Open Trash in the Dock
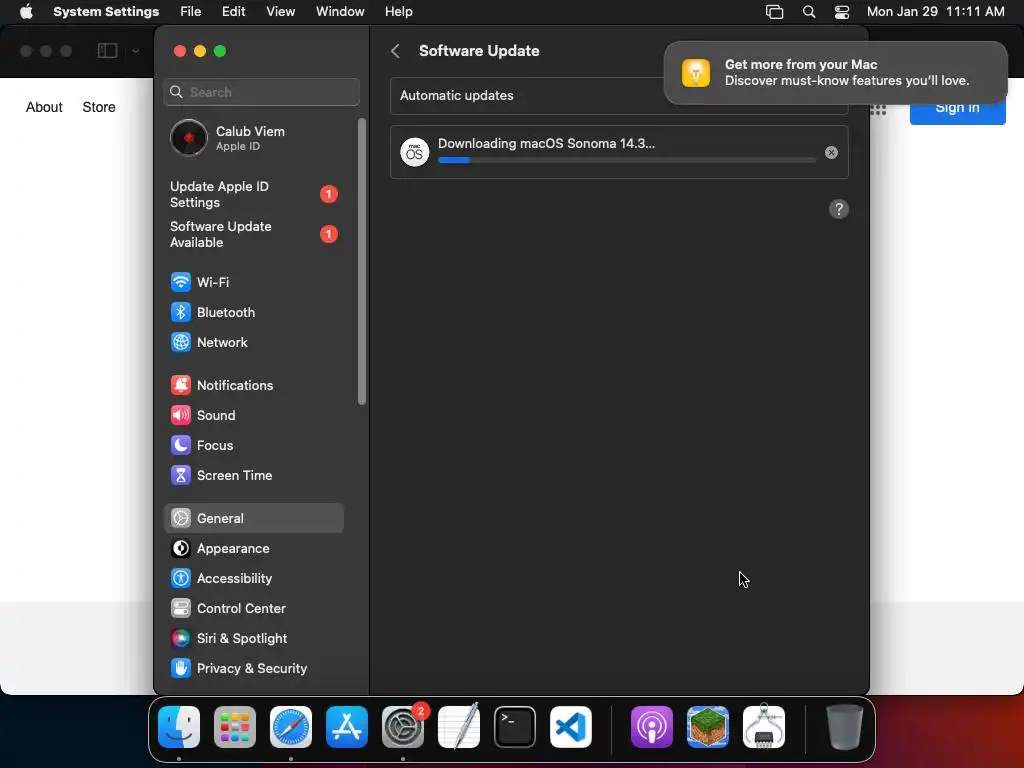 (845, 727)
